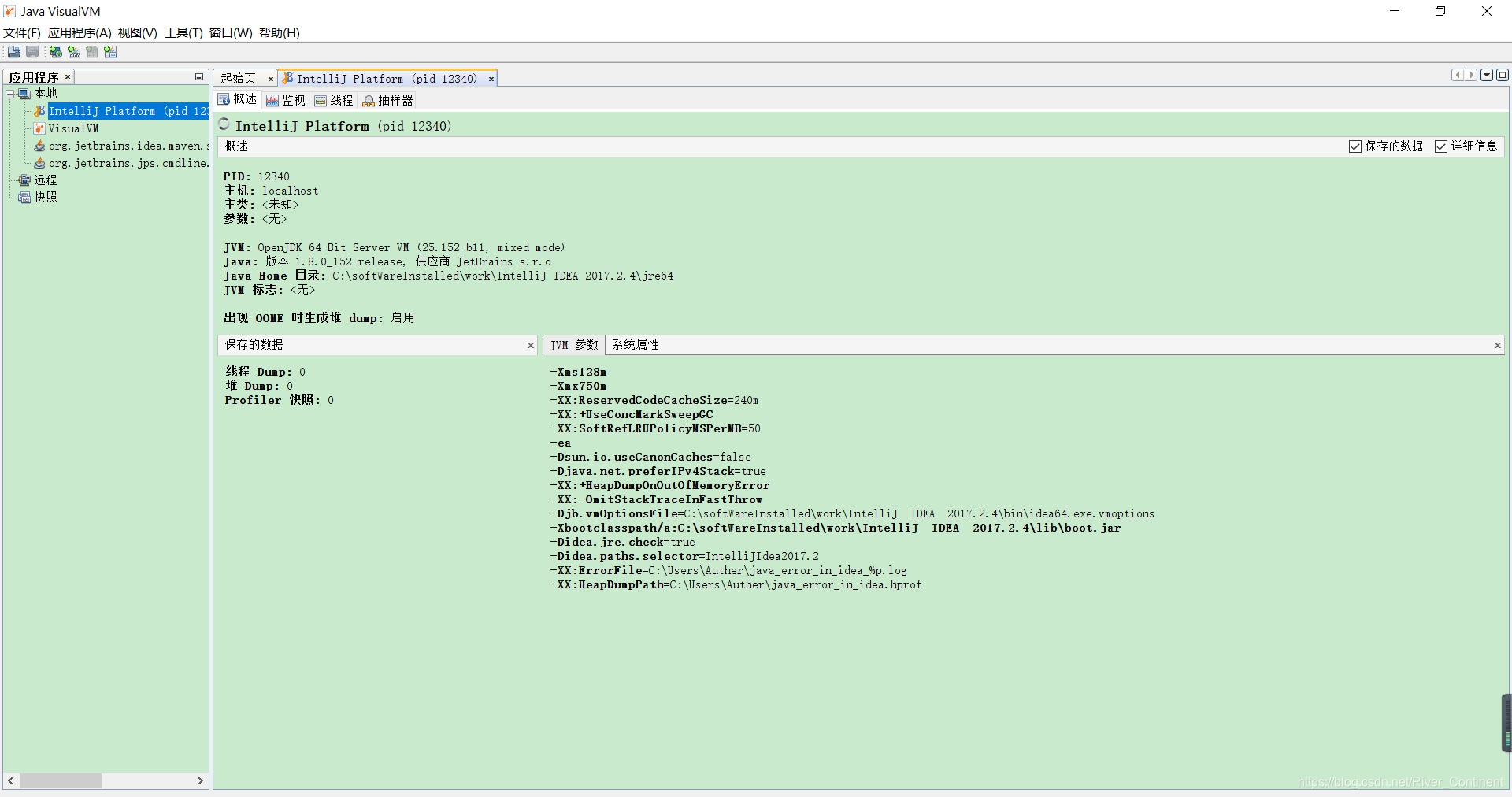Open the 应用程序(A) menu
This screenshot has width=1512, height=797.
(x=80, y=33)
